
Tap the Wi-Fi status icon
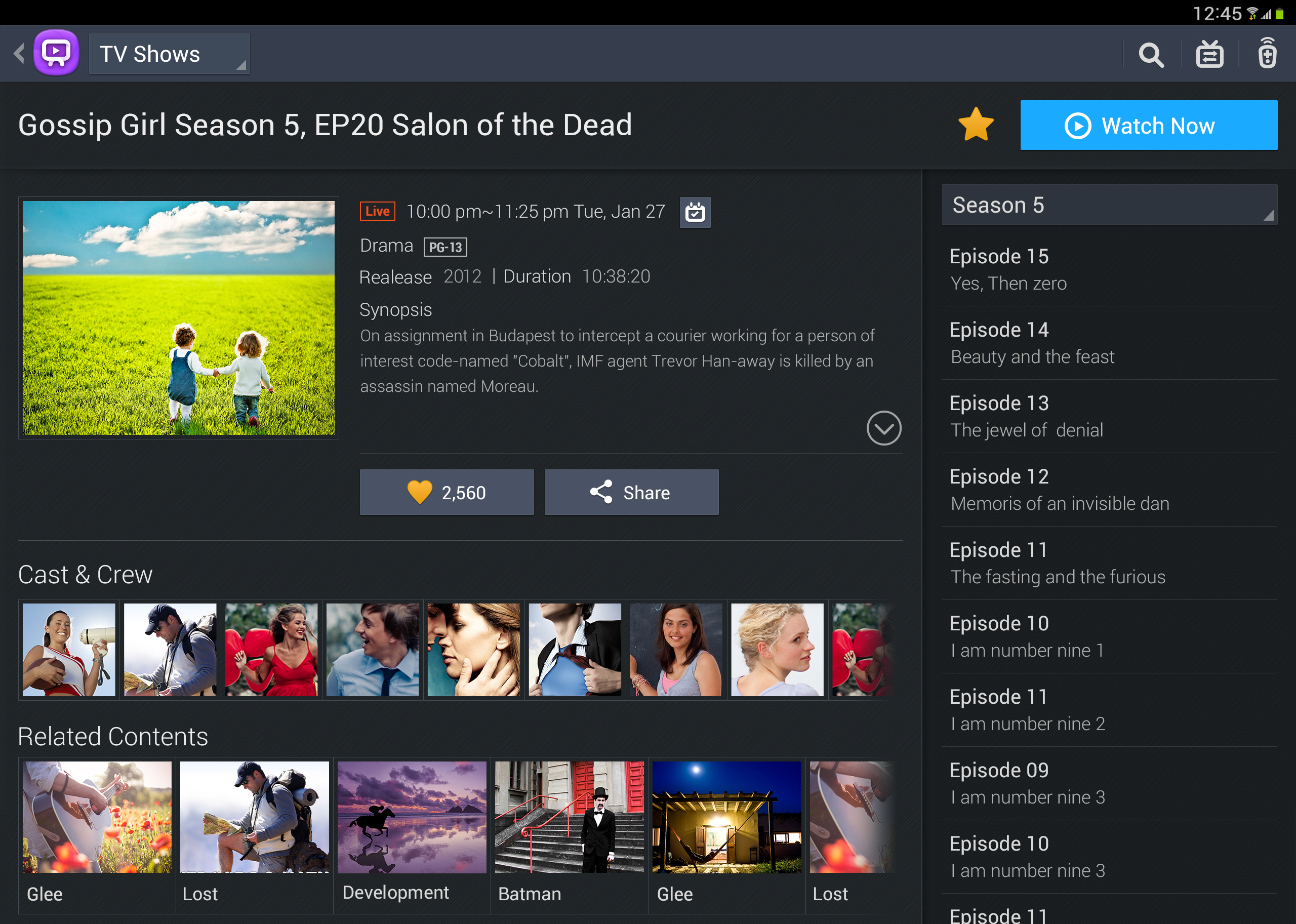pyautogui.click(x=1252, y=14)
